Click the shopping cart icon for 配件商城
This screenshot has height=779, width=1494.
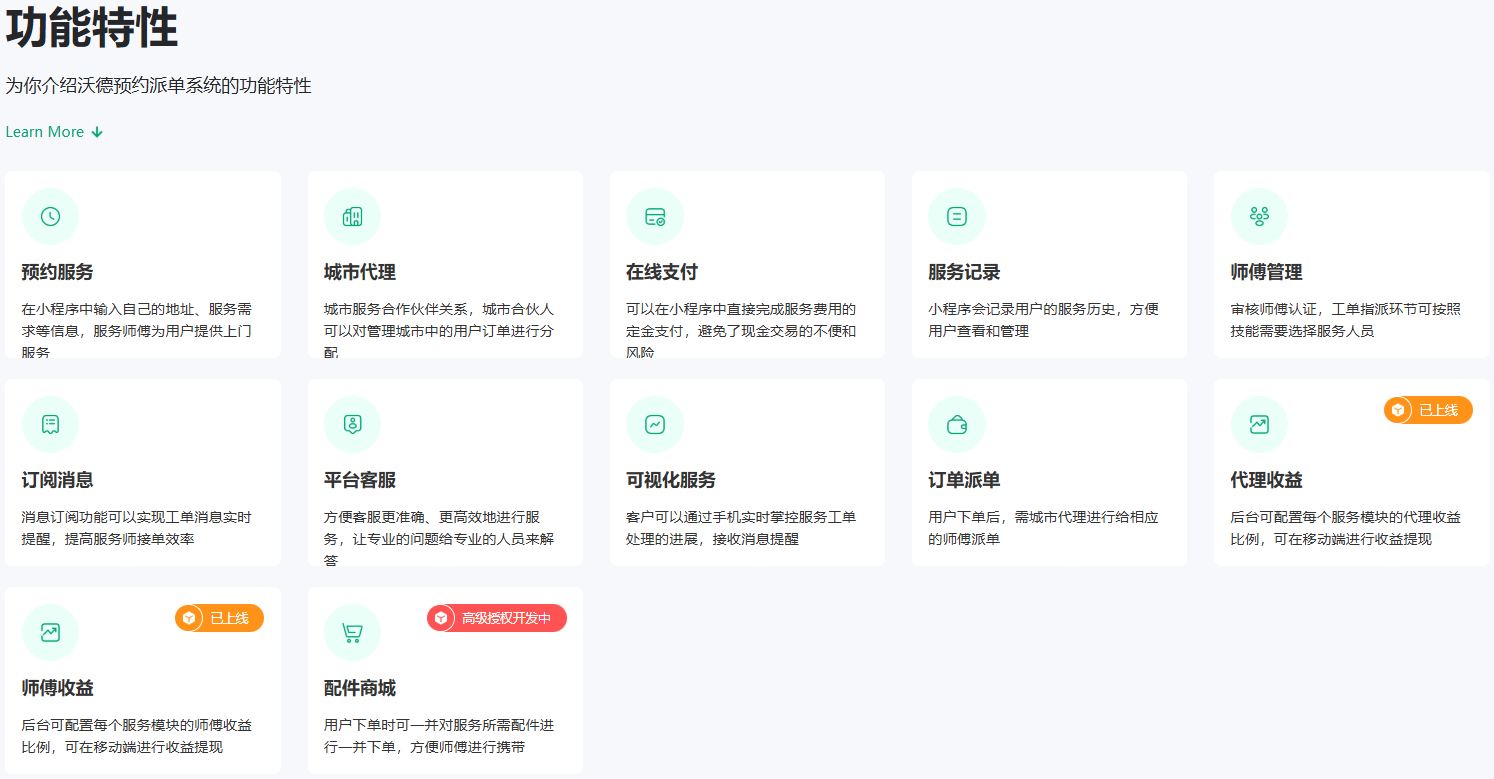point(352,633)
